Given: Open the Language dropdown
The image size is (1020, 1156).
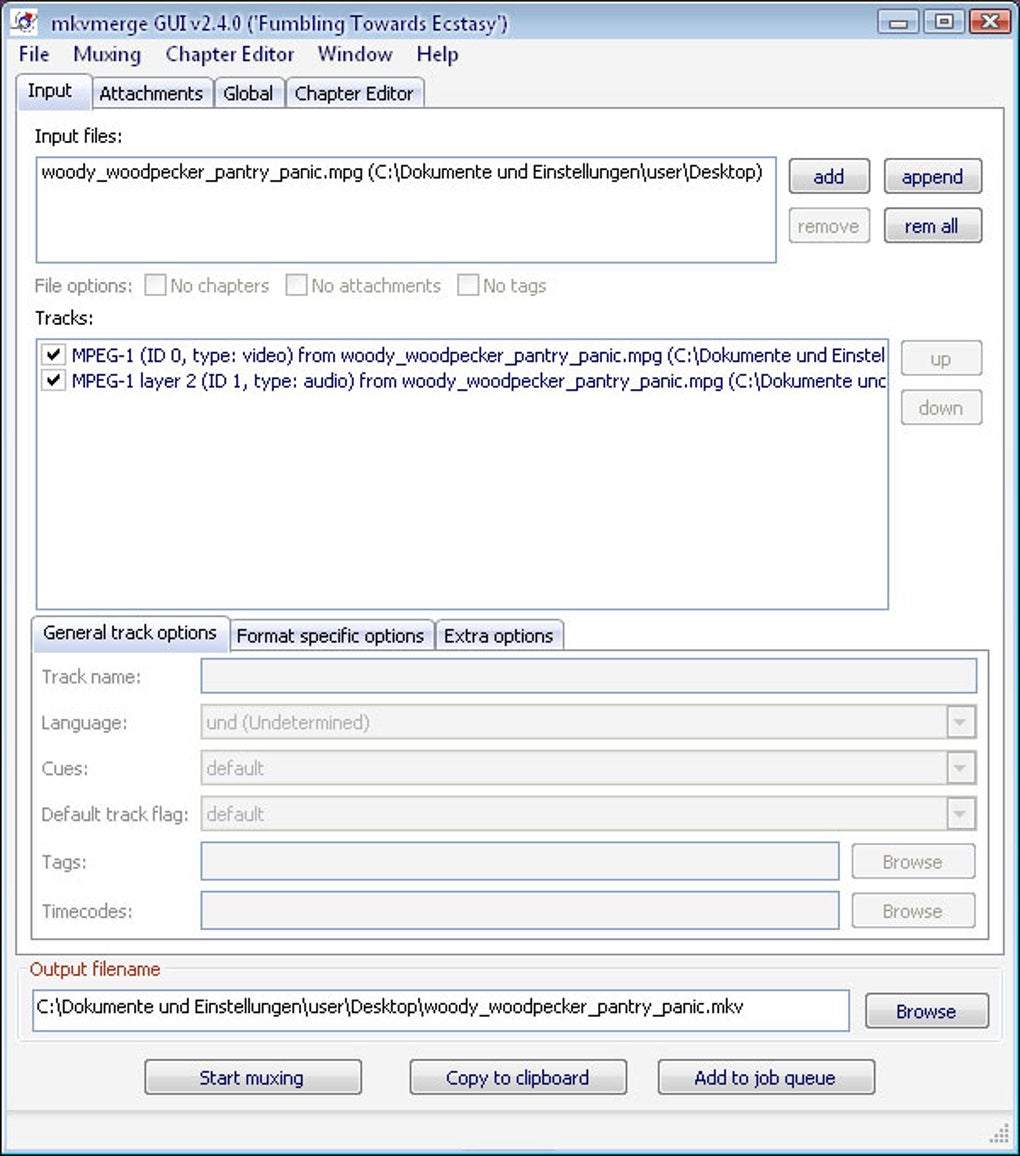Looking at the screenshot, I should tap(961, 722).
